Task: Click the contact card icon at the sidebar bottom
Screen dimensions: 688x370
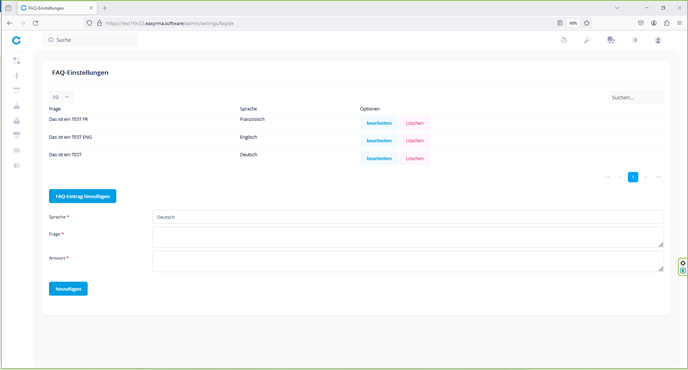Action: 17,165
